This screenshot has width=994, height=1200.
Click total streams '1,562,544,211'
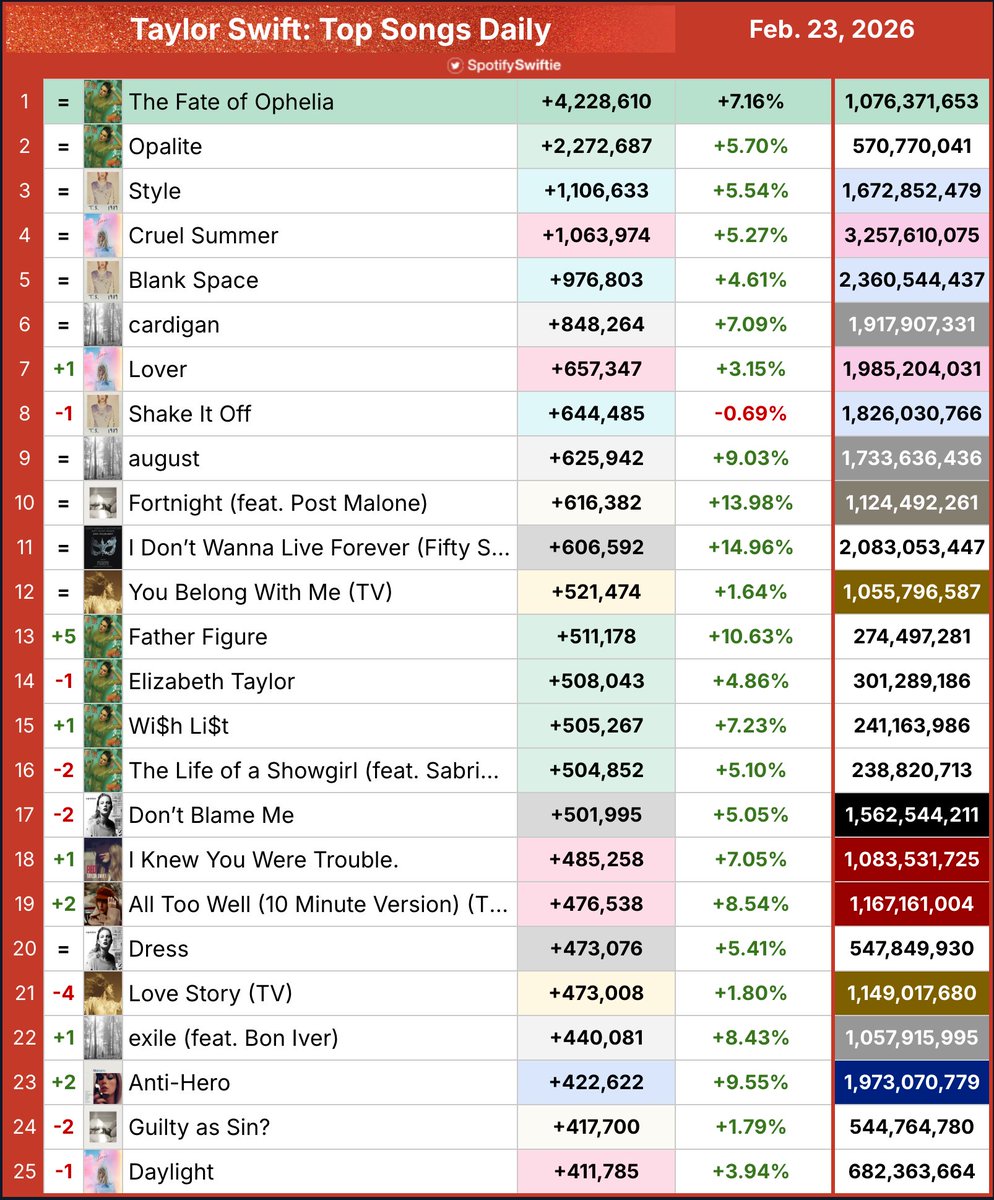[x=912, y=815]
